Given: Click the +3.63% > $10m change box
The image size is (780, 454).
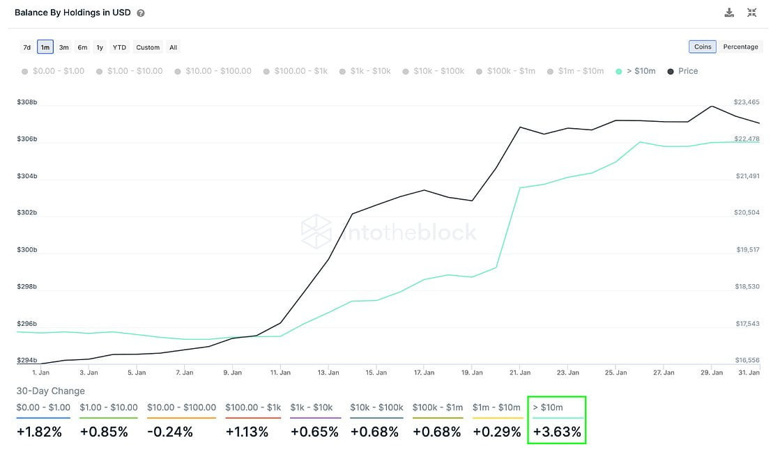Looking at the screenshot, I should (x=555, y=420).
